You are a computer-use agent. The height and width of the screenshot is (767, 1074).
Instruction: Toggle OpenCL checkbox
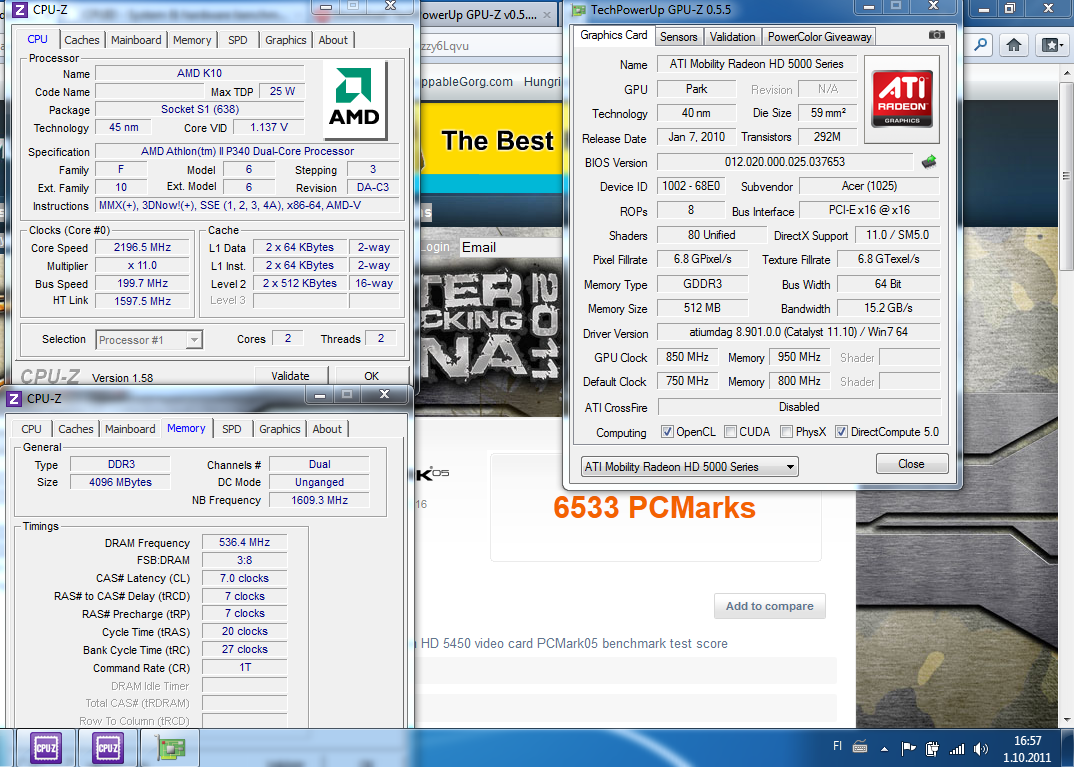(666, 431)
